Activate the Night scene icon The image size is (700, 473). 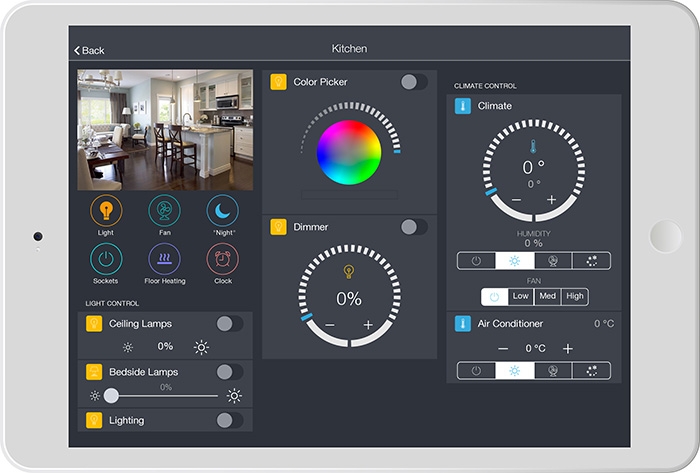click(223, 211)
